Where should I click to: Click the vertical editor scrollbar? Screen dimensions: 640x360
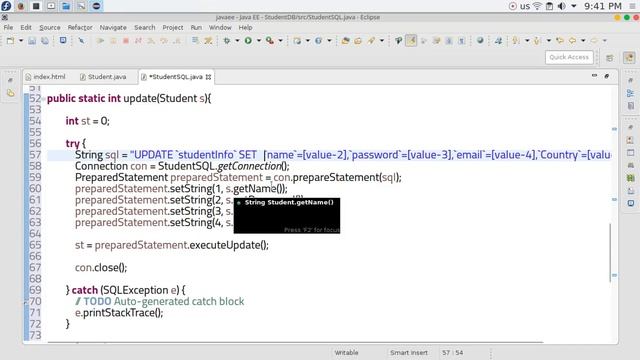point(611,252)
